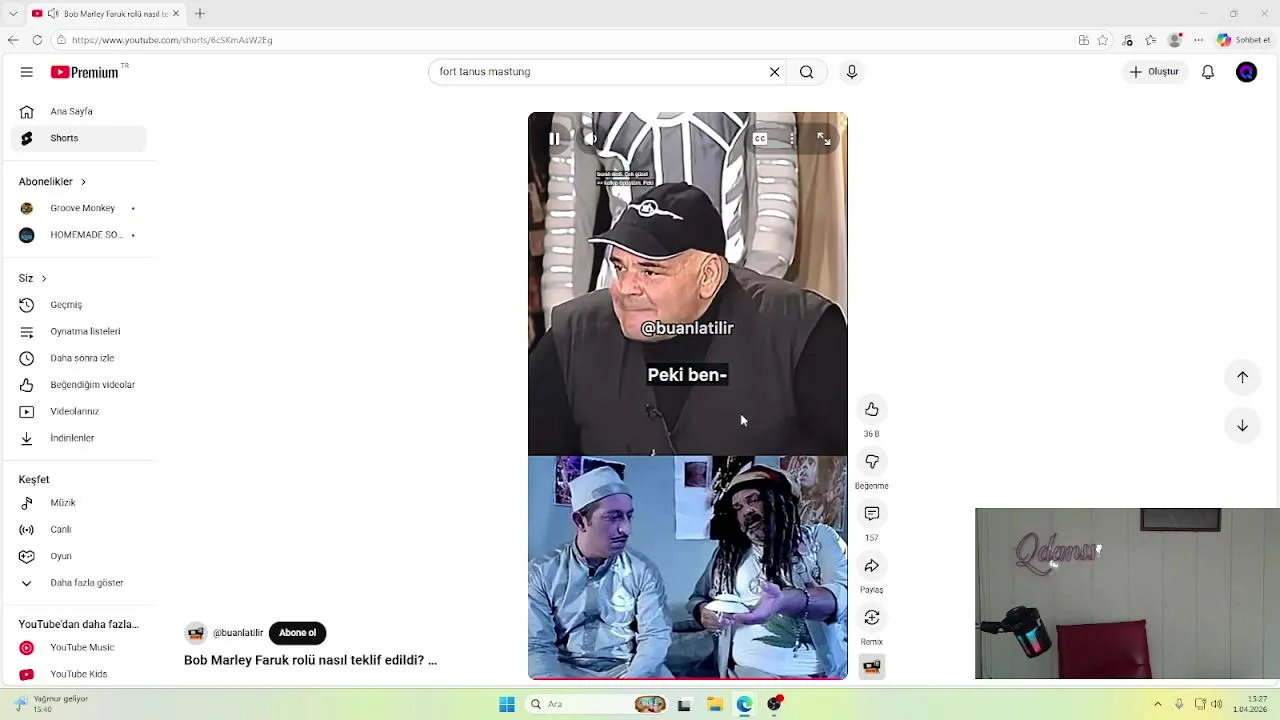1280x720 pixels.
Task: Close the Bob Marley Faruk tab
Action: point(176,14)
